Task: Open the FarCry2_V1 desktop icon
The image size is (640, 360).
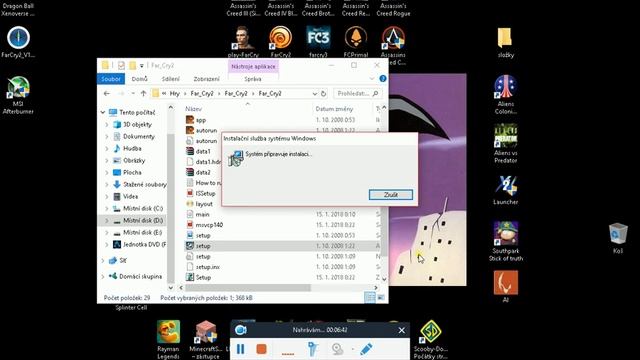Action: coord(18,42)
